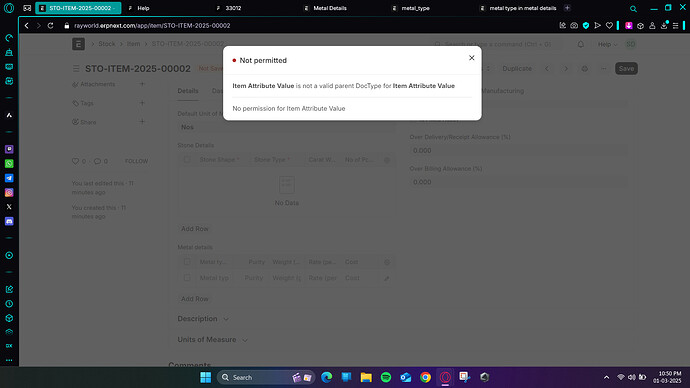Open Discord from the sidebar
Screen dimensions: 690x388
[x=9, y=221]
